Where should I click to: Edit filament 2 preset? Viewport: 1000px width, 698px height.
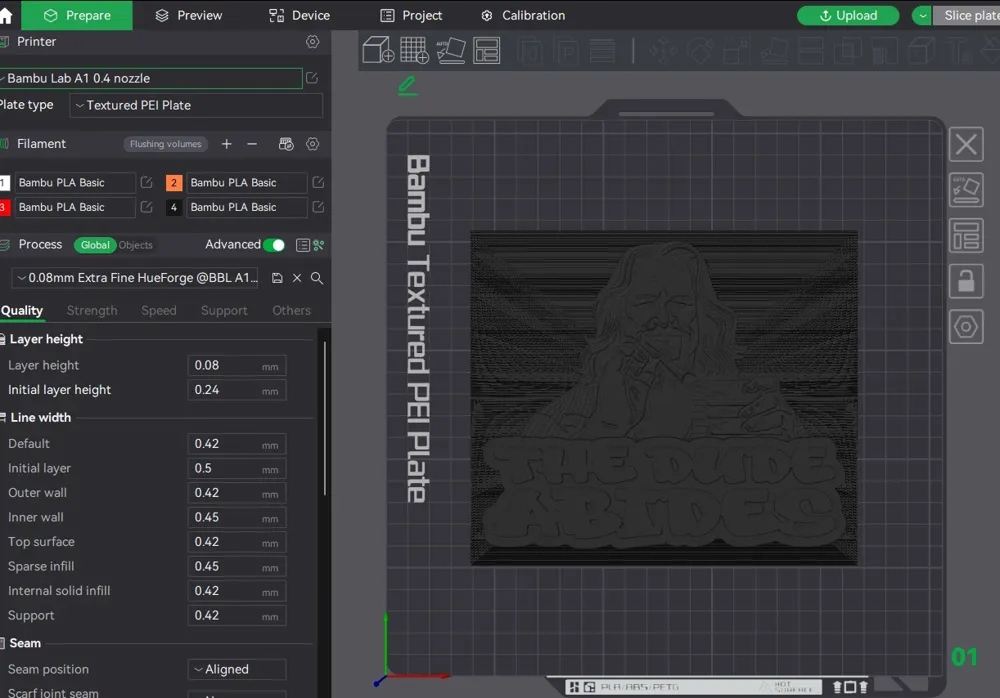(318, 182)
